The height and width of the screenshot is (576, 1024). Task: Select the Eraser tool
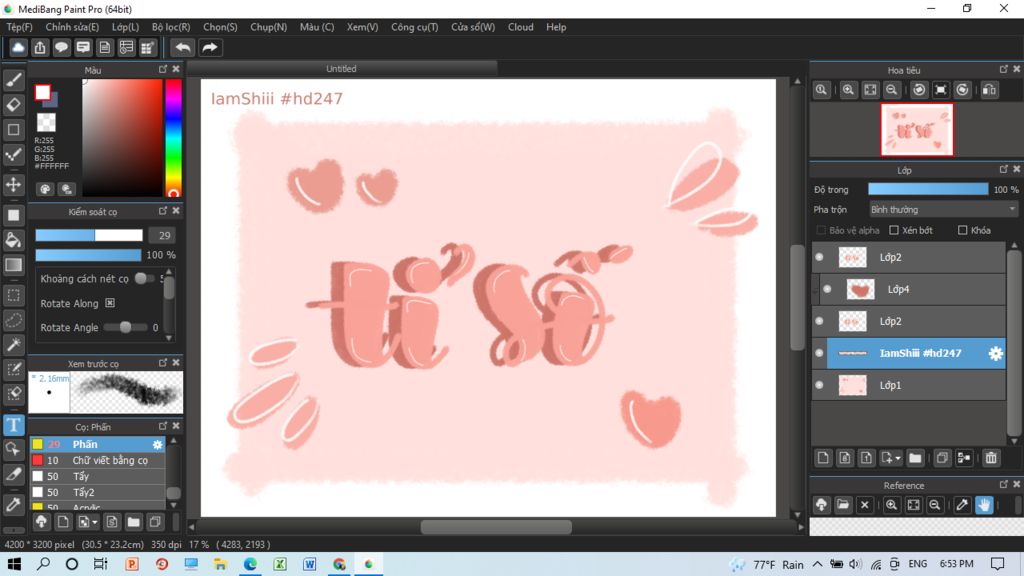(x=14, y=104)
